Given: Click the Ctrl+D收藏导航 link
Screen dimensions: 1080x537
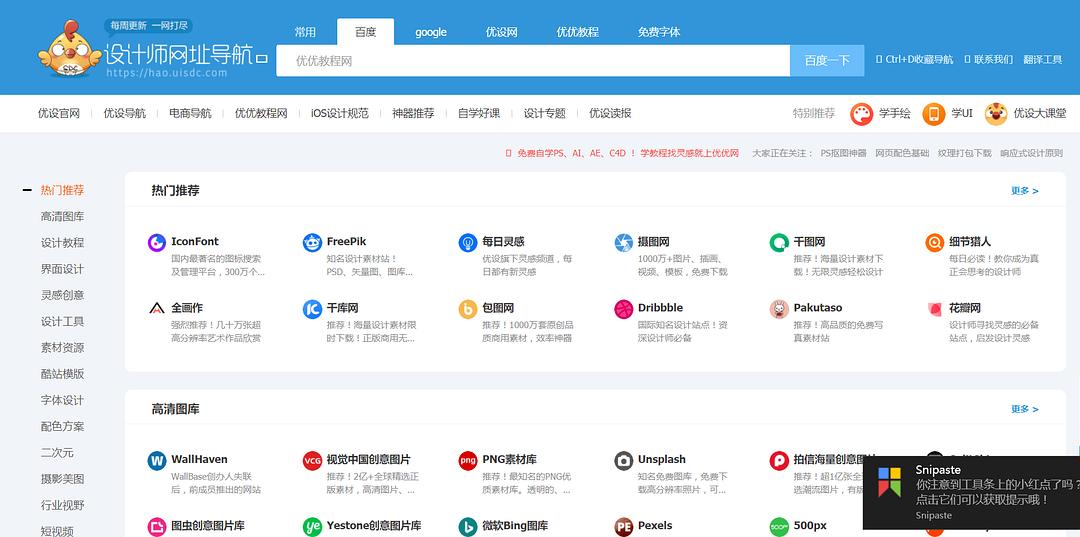Looking at the screenshot, I should (915, 60).
